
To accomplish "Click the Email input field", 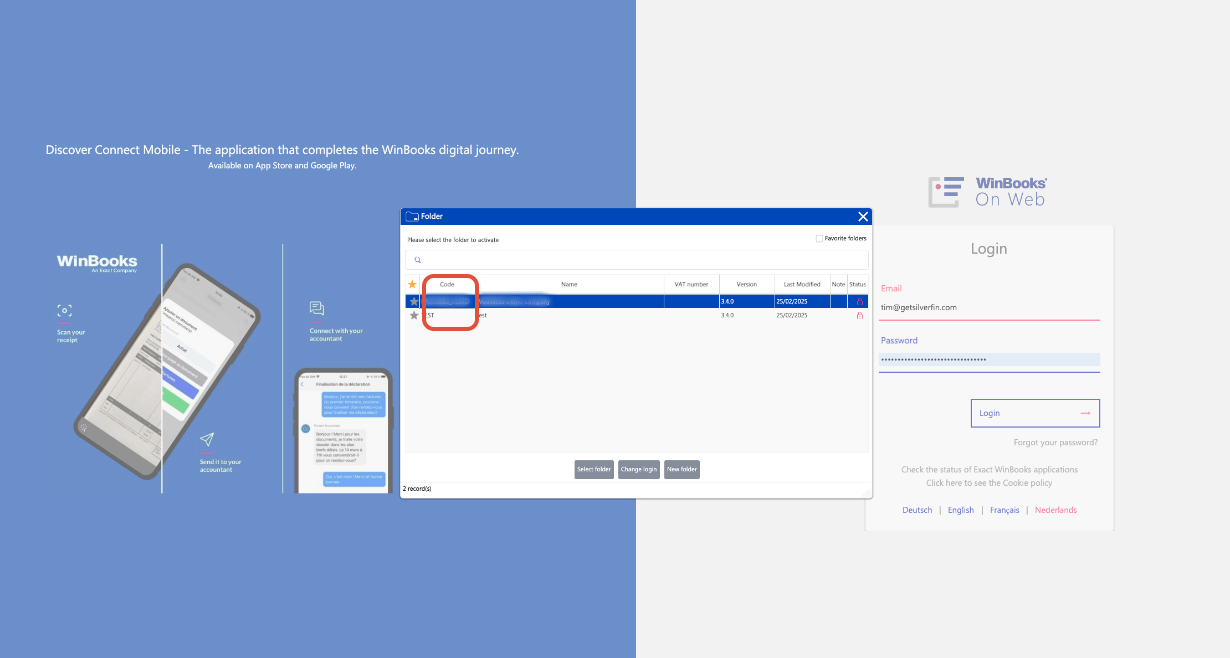I will tap(989, 308).
